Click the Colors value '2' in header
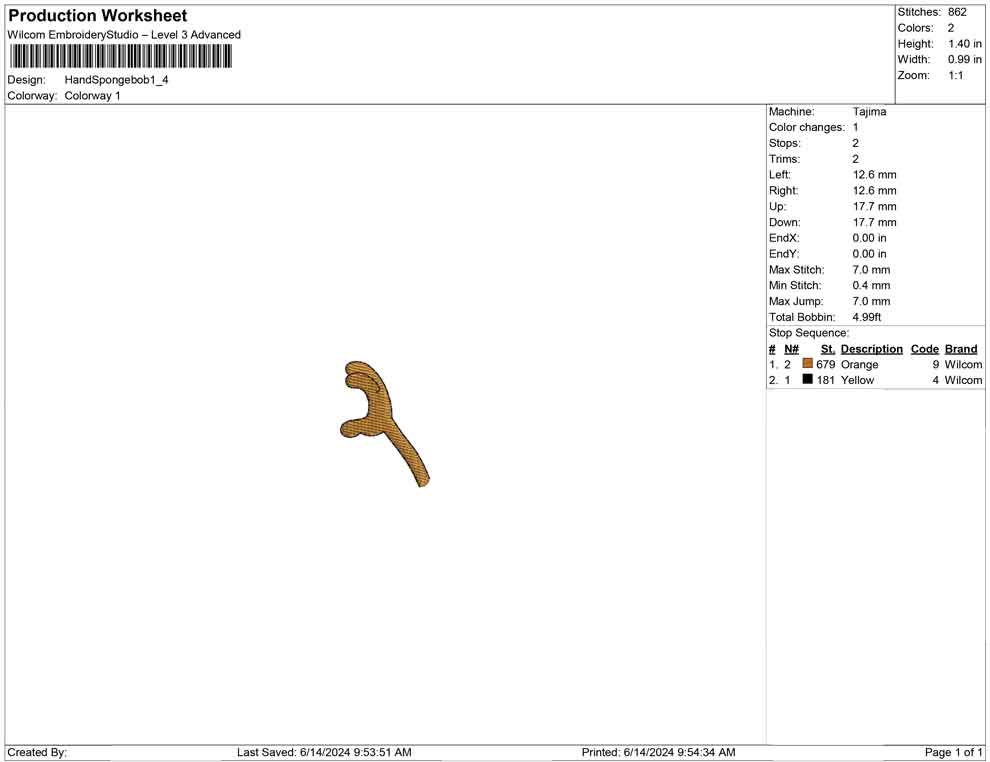The image size is (990, 762). pyautogui.click(x=951, y=28)
